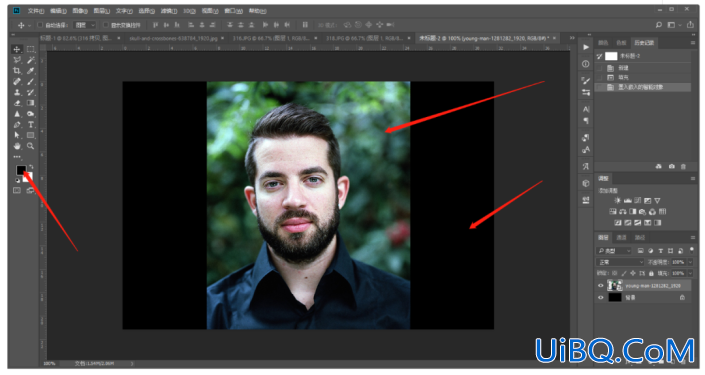The height and width of the screenshot is (375, 705).
Task: Click the Quick Mask mode icon
Action: click(17, 191)
